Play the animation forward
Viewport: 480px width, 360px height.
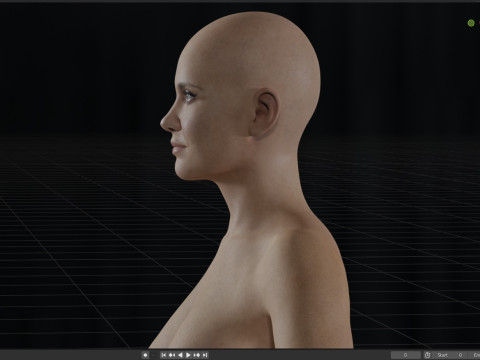point(188,355)
